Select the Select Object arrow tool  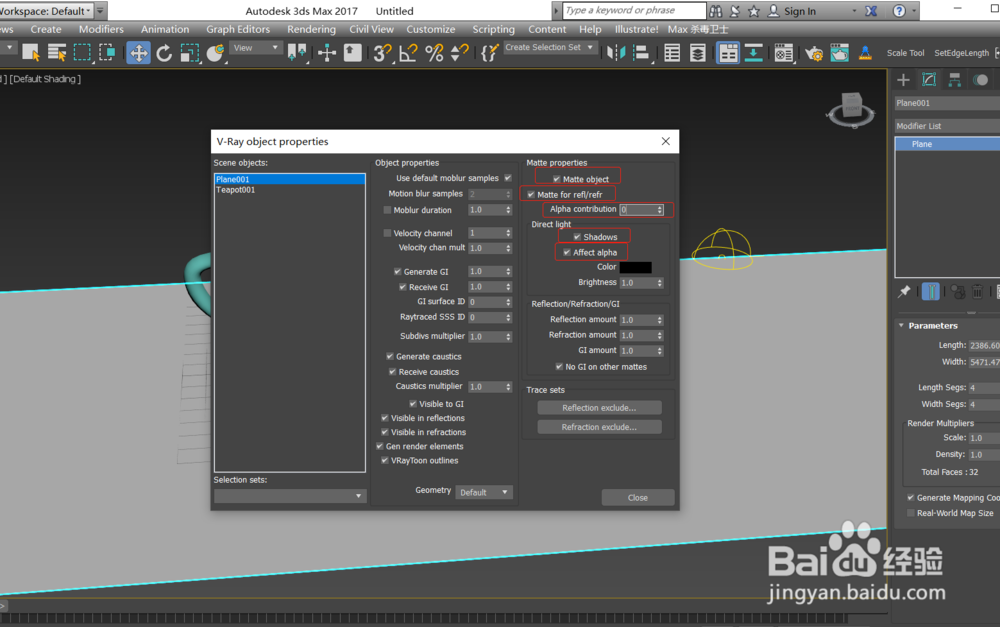tap(31, 52)
